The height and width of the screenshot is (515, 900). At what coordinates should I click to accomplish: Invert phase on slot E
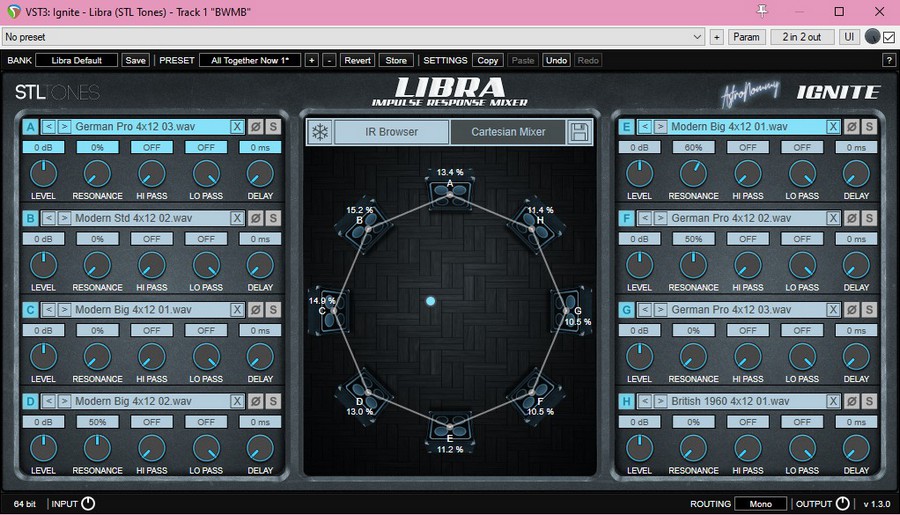pos(851,126)
